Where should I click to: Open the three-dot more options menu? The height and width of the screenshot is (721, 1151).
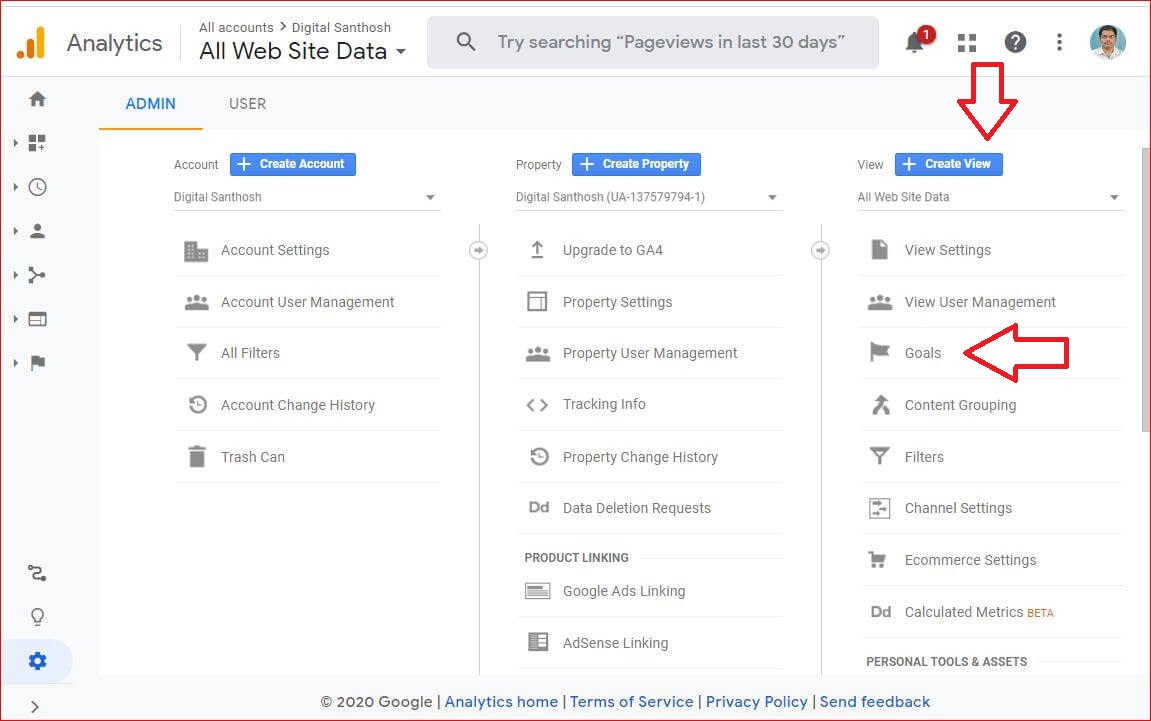(x=1059, y=43)
